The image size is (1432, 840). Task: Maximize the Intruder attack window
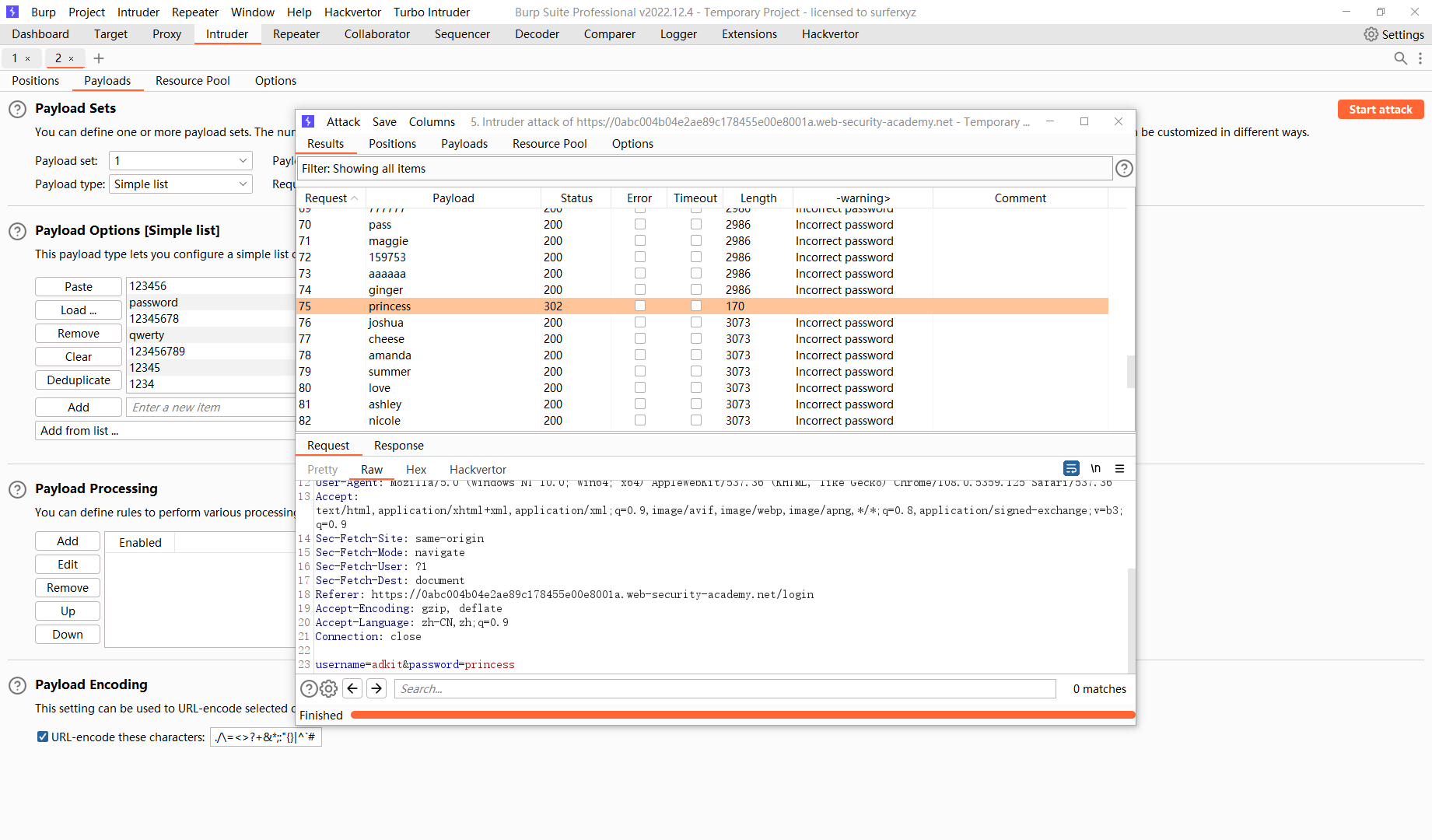pos(1084,121)
